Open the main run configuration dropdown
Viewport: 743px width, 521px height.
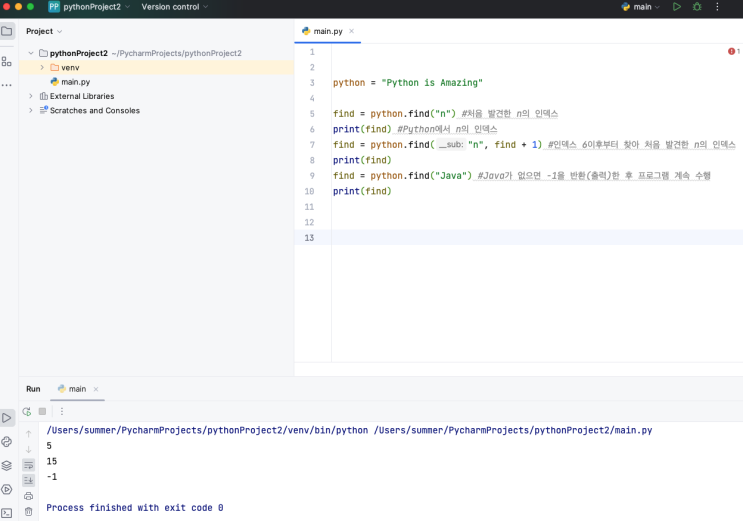click(640, 7)
